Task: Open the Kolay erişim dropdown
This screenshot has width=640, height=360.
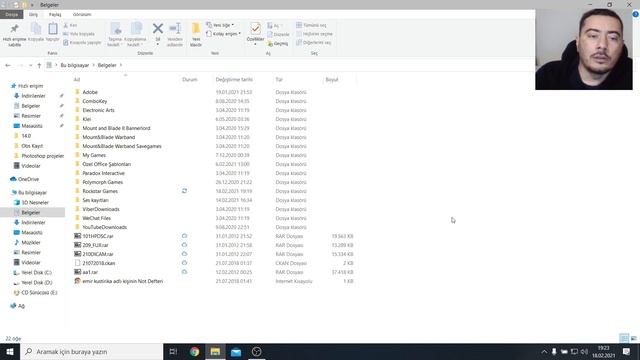Action: click(x=223, y=34)
